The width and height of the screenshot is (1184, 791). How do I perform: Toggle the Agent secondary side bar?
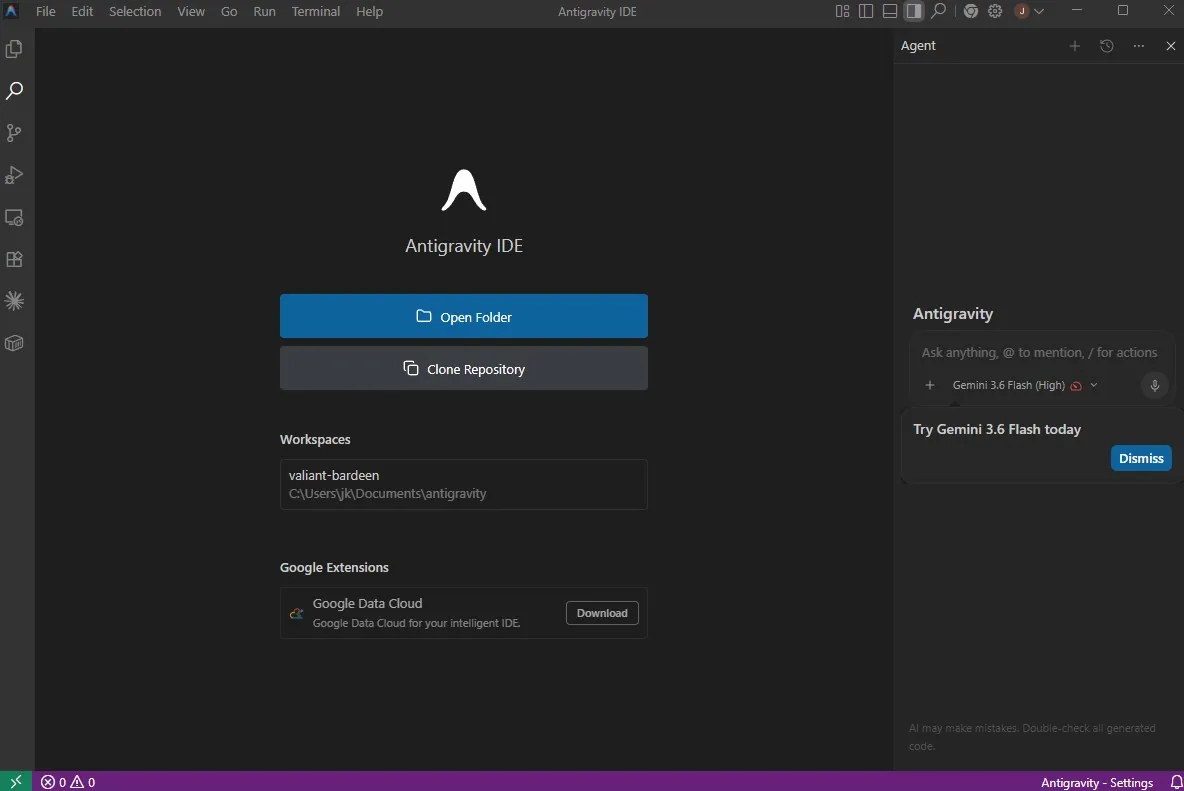coord(914,11)
